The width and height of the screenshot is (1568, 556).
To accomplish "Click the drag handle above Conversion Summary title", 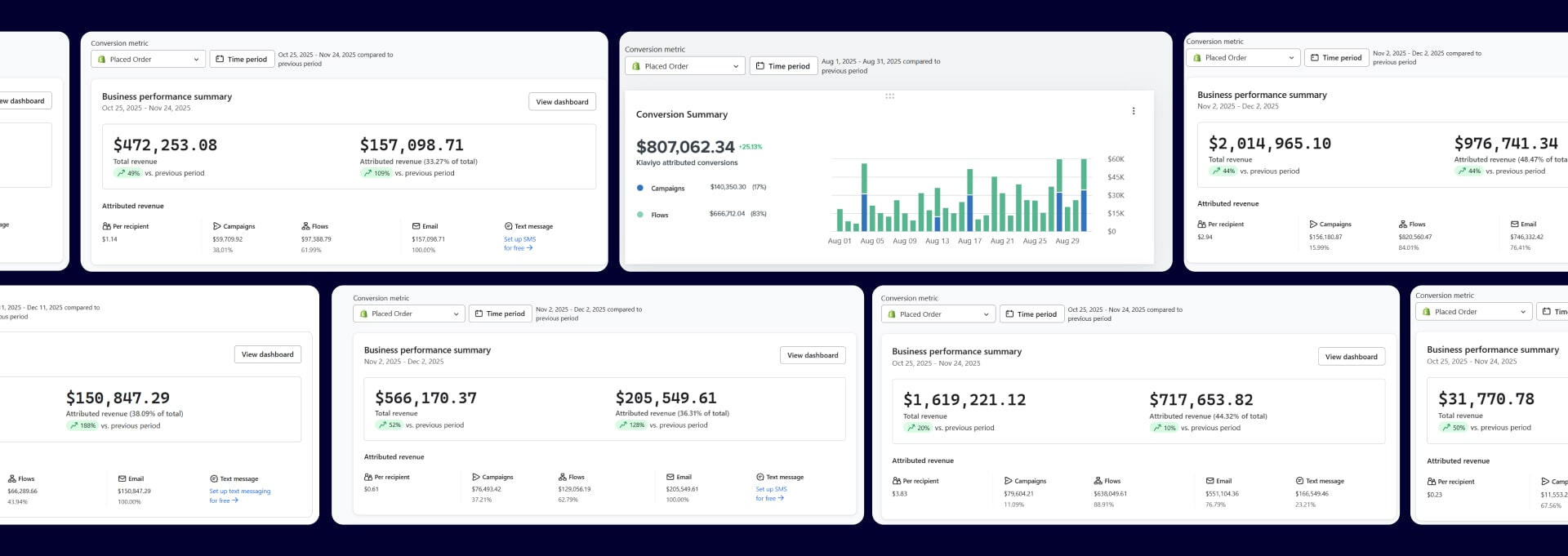I will pos(889,96).
